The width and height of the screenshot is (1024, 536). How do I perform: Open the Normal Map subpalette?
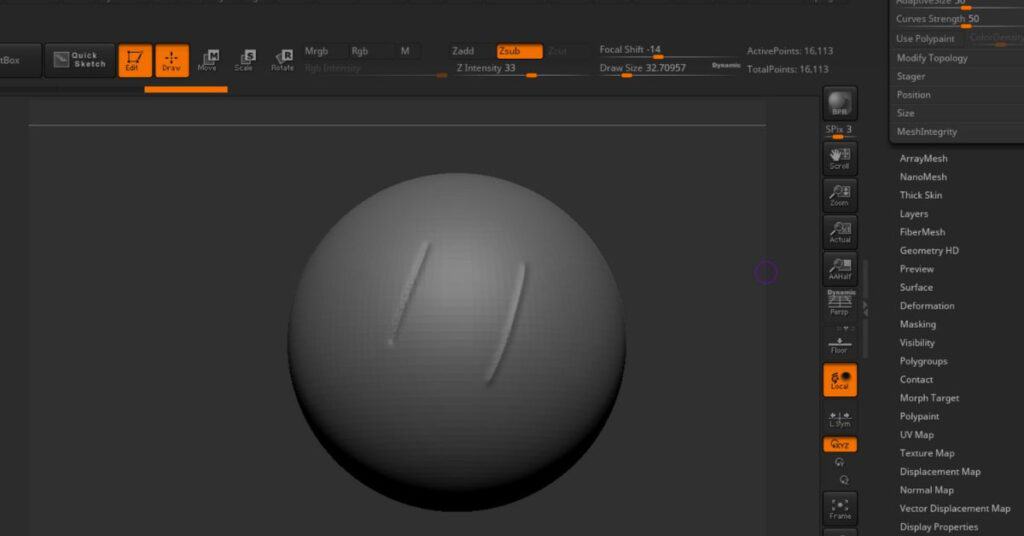pos(927,490)
